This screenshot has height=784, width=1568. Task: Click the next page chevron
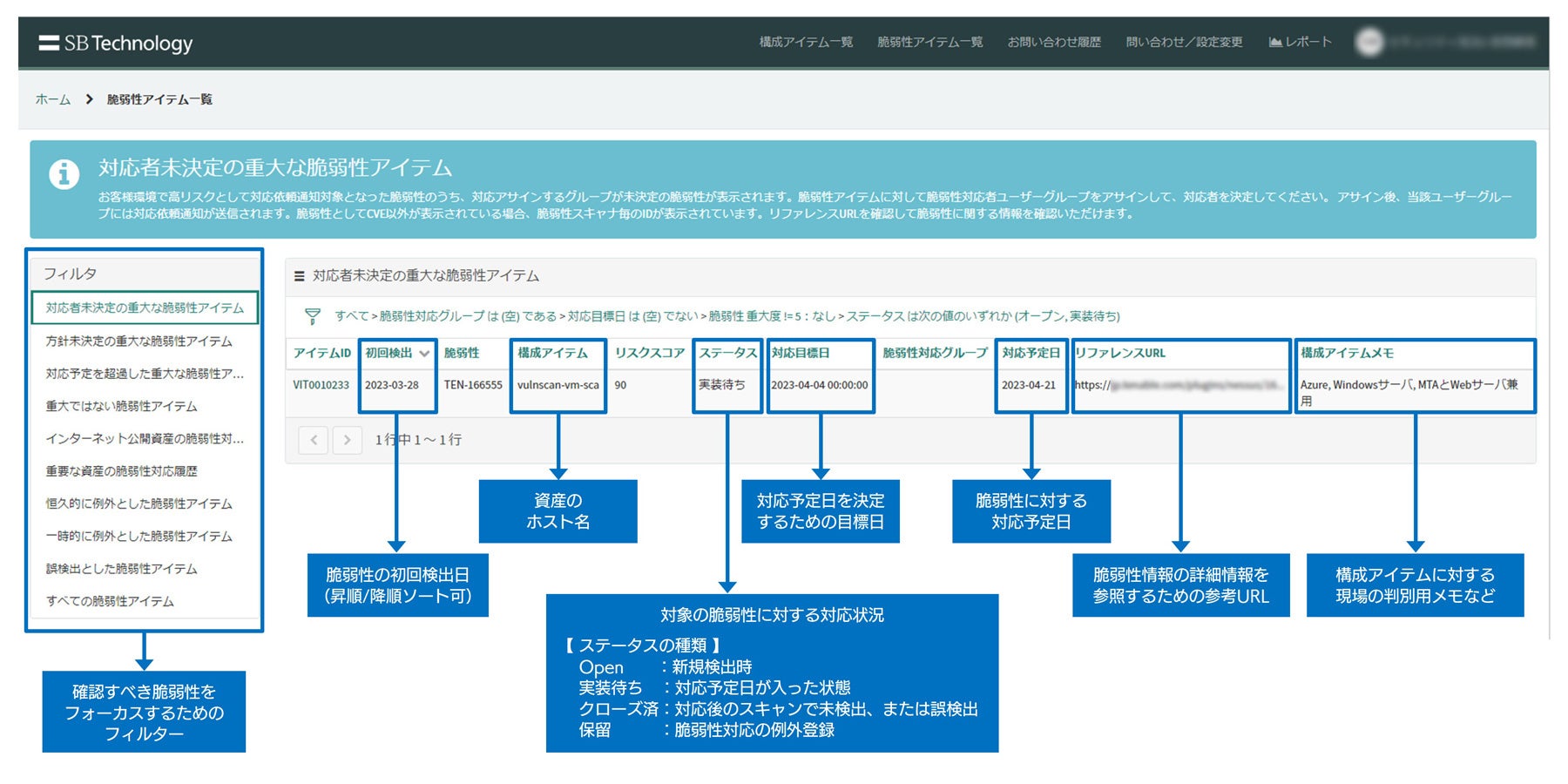(x=348, y=440)
